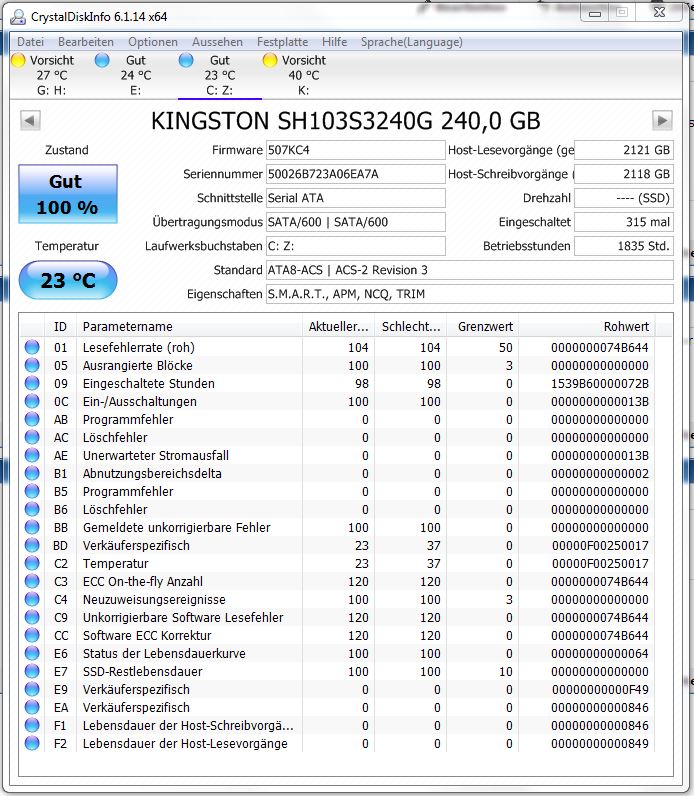Viewport: 694px width, 796px height.
Task: Click the CrystalDiskInfo title bar app icon
Action: coord(18,17)
